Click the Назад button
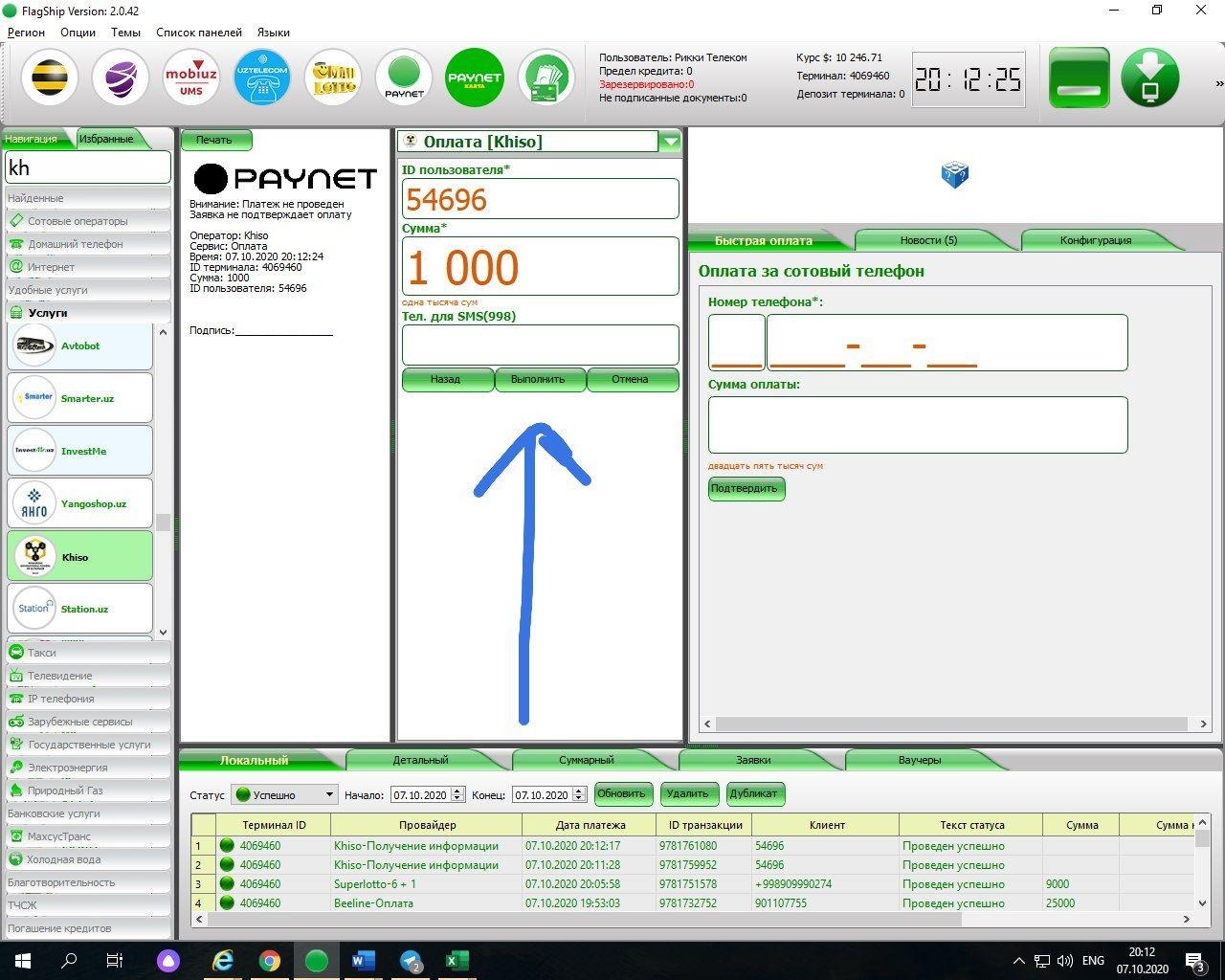The image size is (1225, 980). pos(446,379)
